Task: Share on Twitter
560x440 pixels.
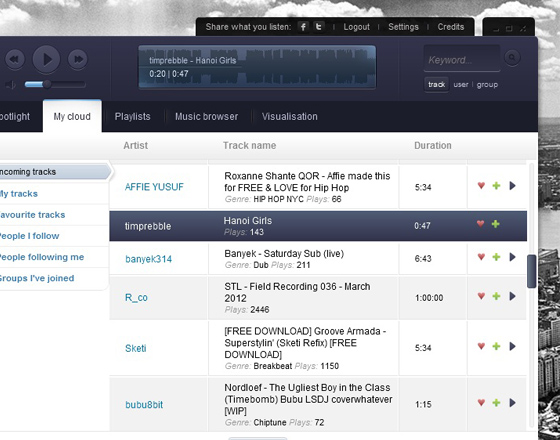Action: point(319,27)
